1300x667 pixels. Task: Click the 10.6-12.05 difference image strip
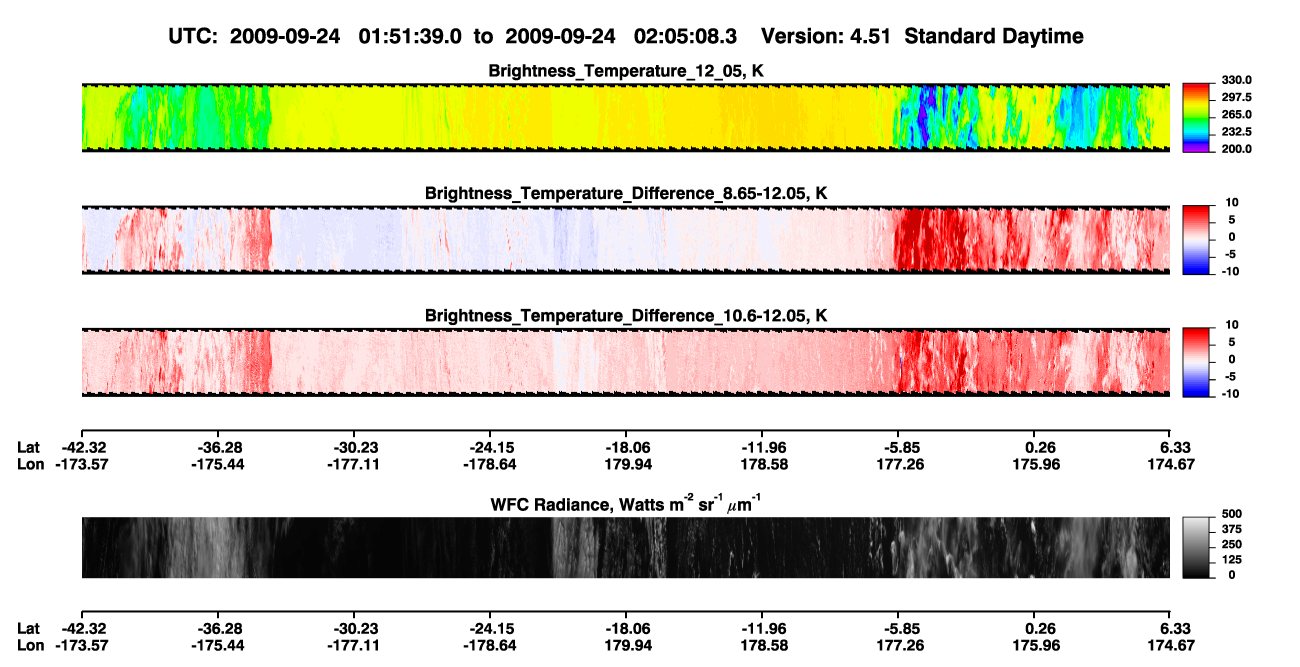[626, 361]
